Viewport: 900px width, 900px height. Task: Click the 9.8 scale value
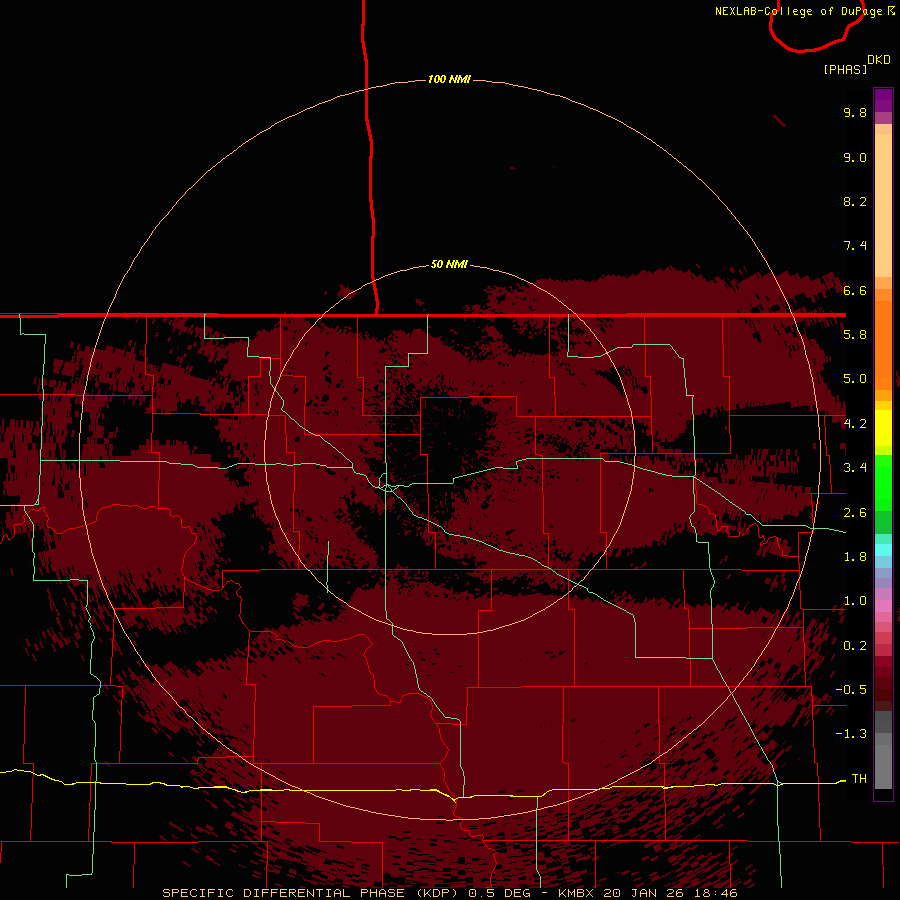855,112
